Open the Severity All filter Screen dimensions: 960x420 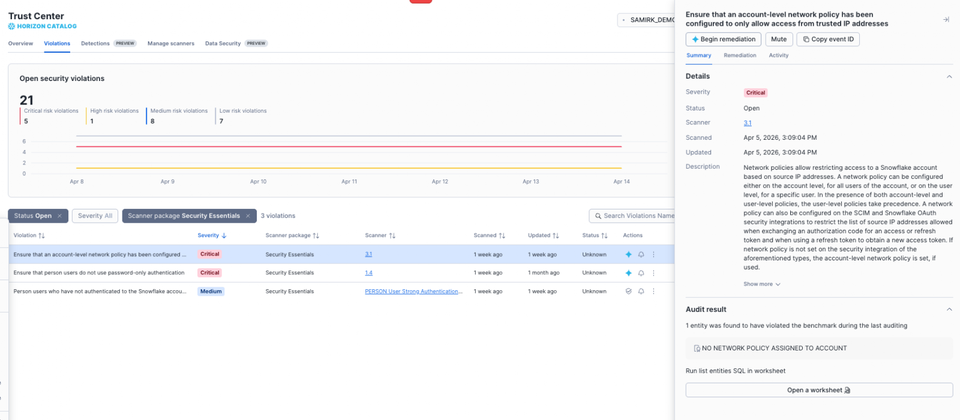pyautogui.click(x=95, y=216)
